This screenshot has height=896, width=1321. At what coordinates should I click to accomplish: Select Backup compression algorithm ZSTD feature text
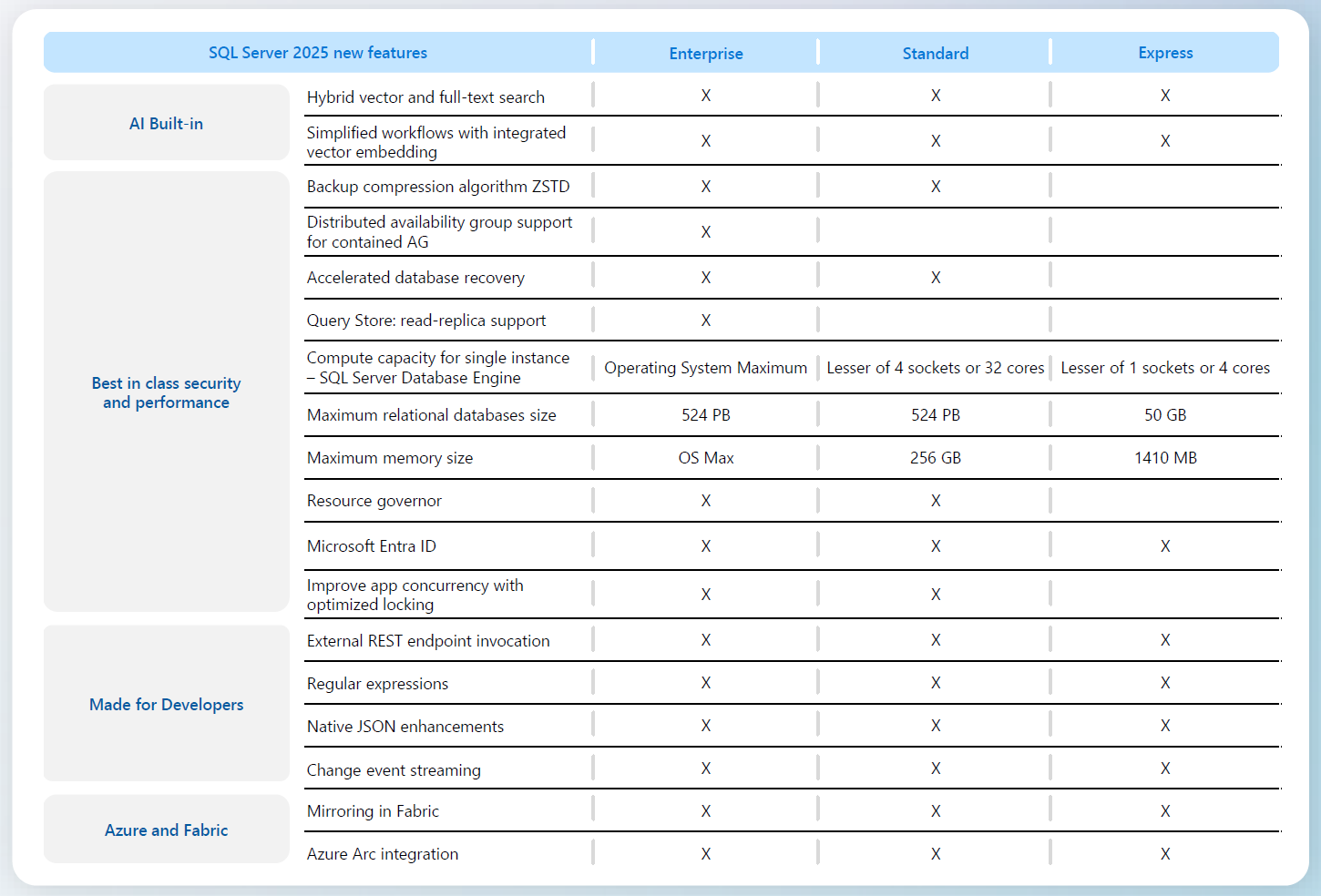437,187
